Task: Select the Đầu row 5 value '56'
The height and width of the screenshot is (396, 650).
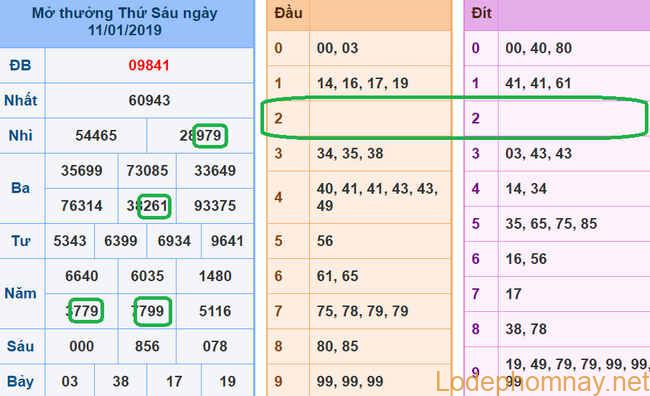Action: coord(325,241)
